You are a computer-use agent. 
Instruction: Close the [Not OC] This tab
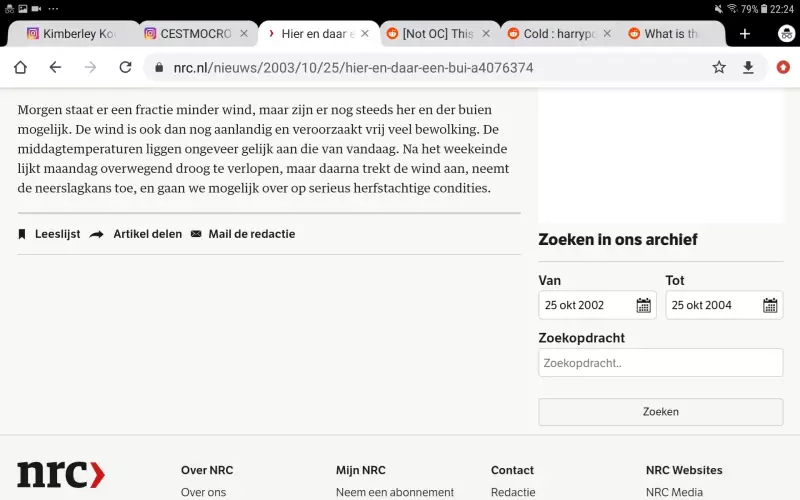click(x=486, y=34)
